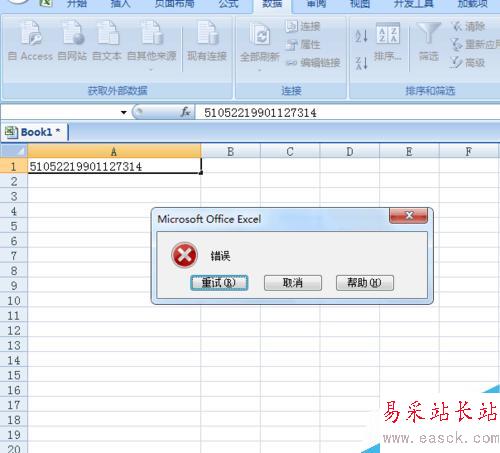
Task: Click Cancel (取消) in error dialog
Action: [293, 283]
